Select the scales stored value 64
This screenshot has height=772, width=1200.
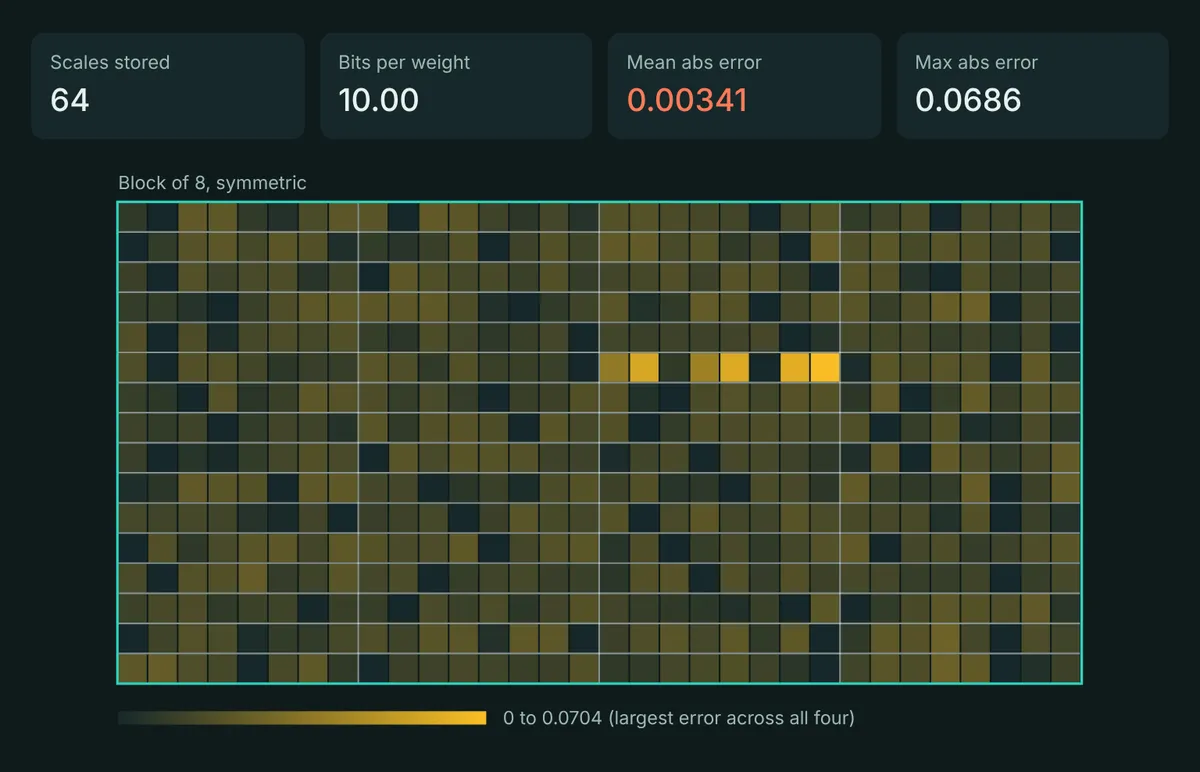coord(70,100)
